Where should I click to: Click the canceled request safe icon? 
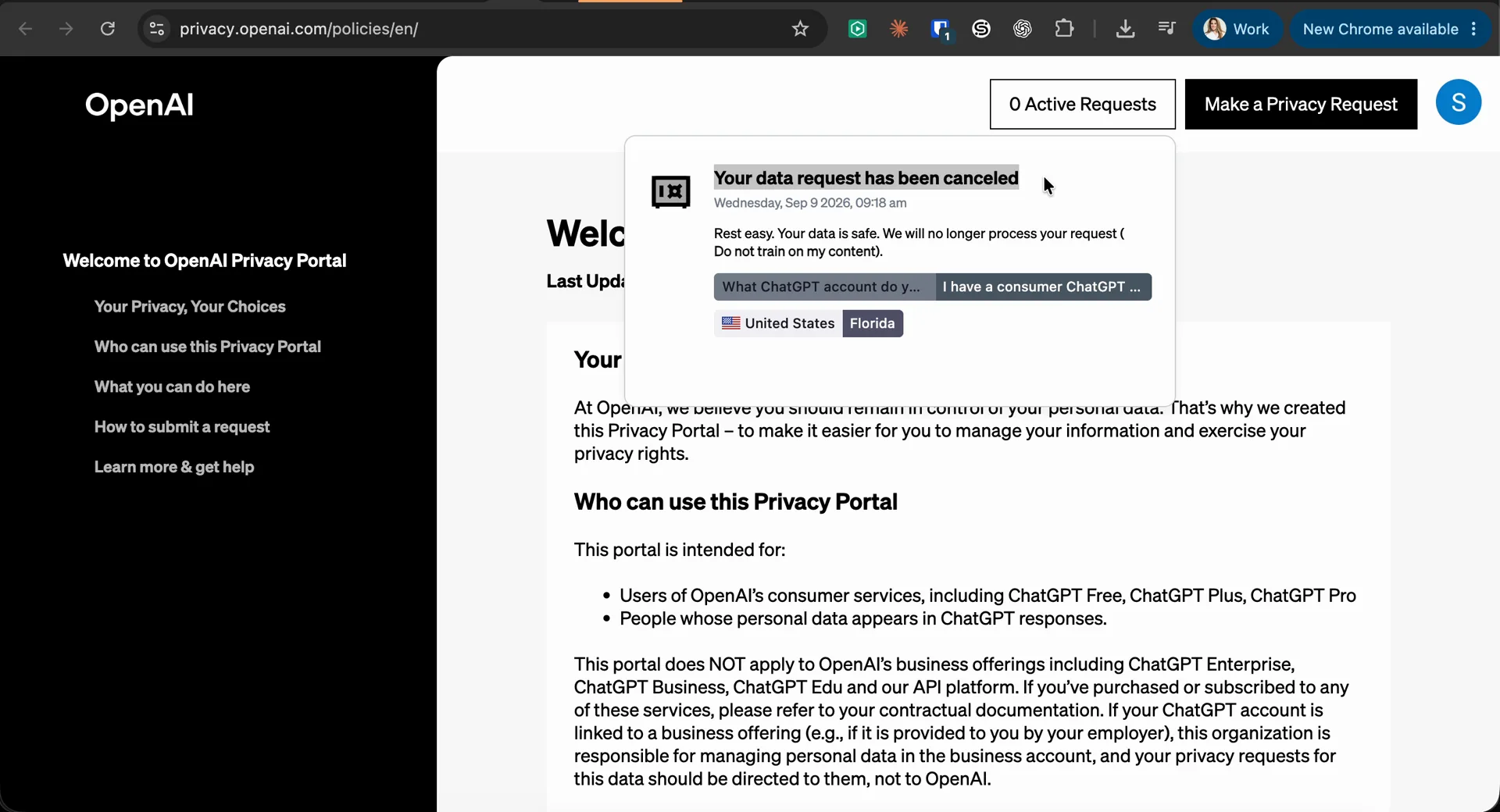point(671,191)
